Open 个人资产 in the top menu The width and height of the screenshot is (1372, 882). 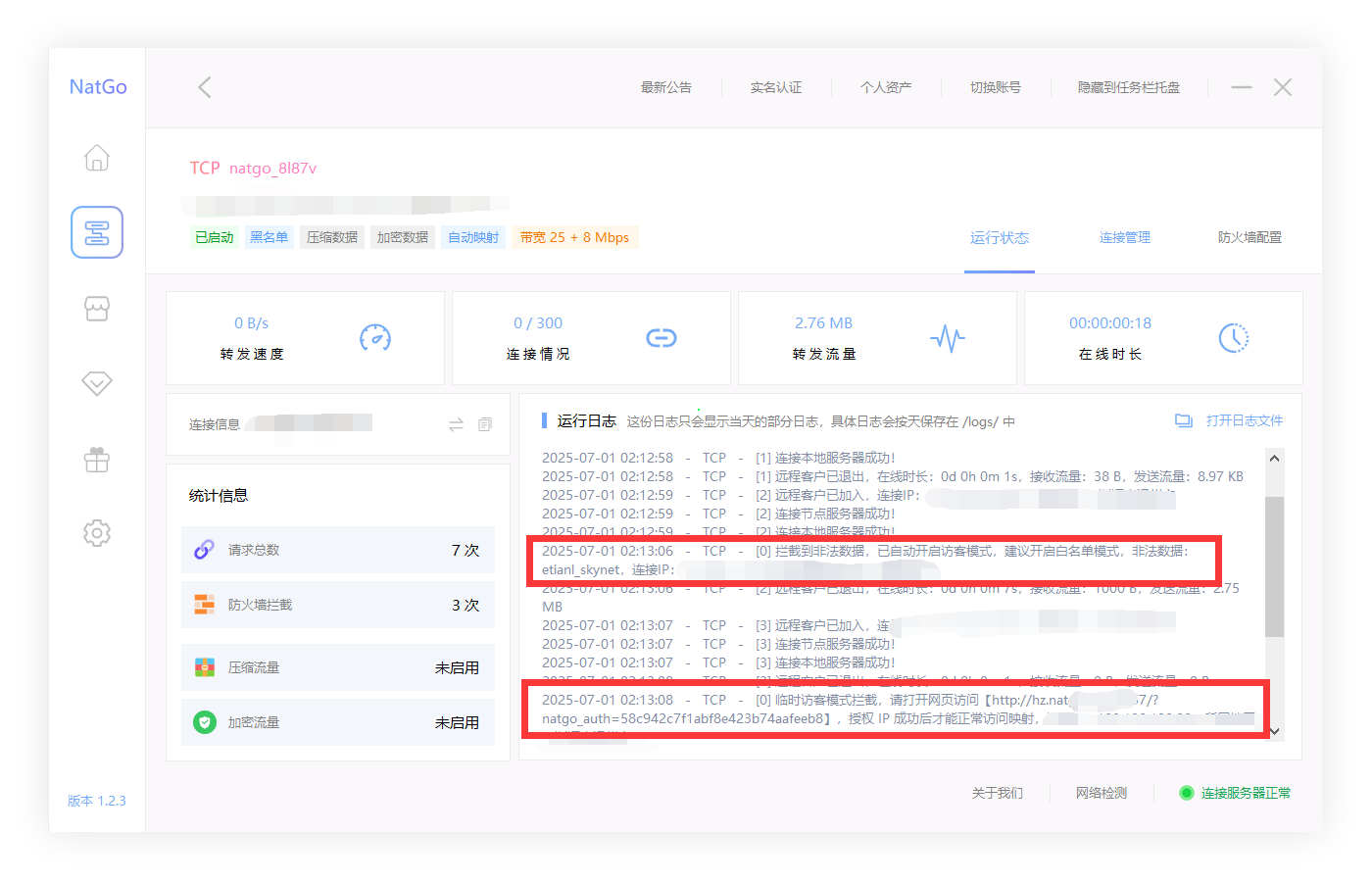point(886,87)
